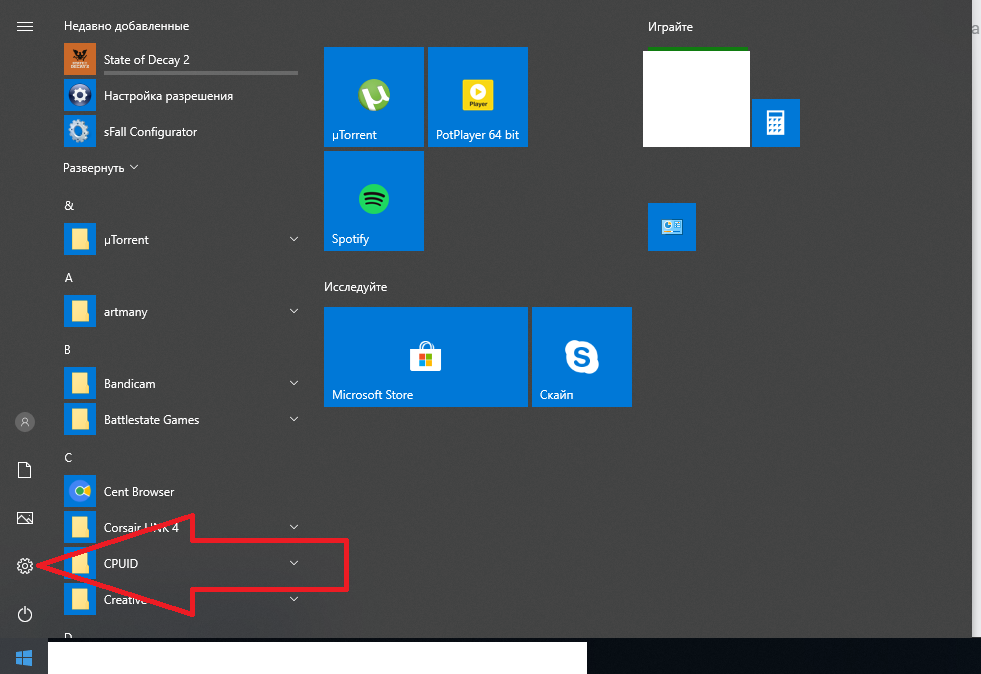Open the µTorrent tile

(x=374, y=97)
